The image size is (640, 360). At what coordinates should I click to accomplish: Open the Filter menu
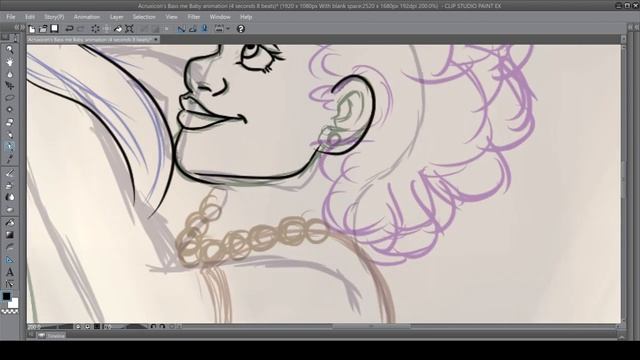(193, 17)
